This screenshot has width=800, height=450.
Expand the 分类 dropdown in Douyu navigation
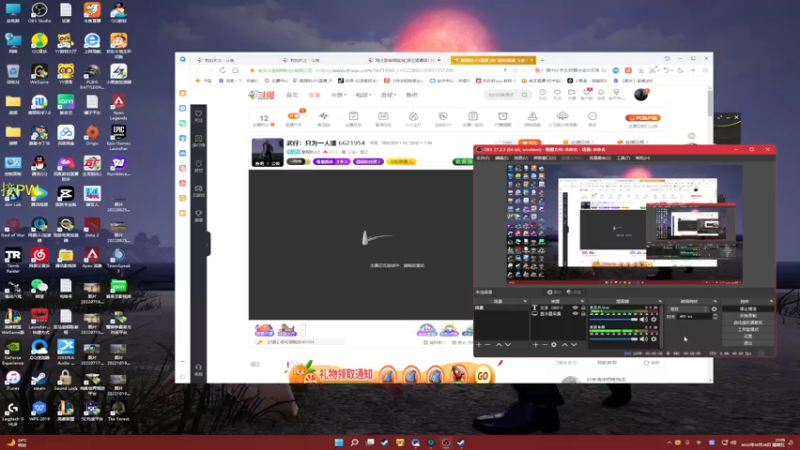coord(339,95)
